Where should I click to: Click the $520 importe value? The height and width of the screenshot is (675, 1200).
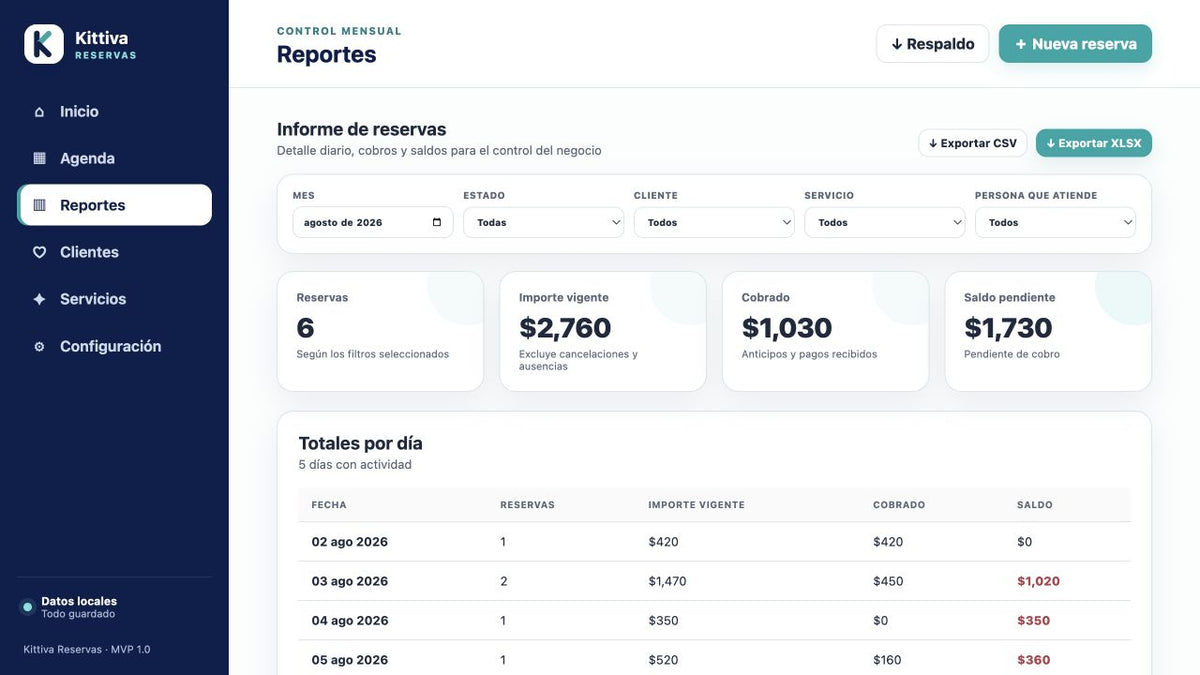pyautogui.click(x=663, y=660)
